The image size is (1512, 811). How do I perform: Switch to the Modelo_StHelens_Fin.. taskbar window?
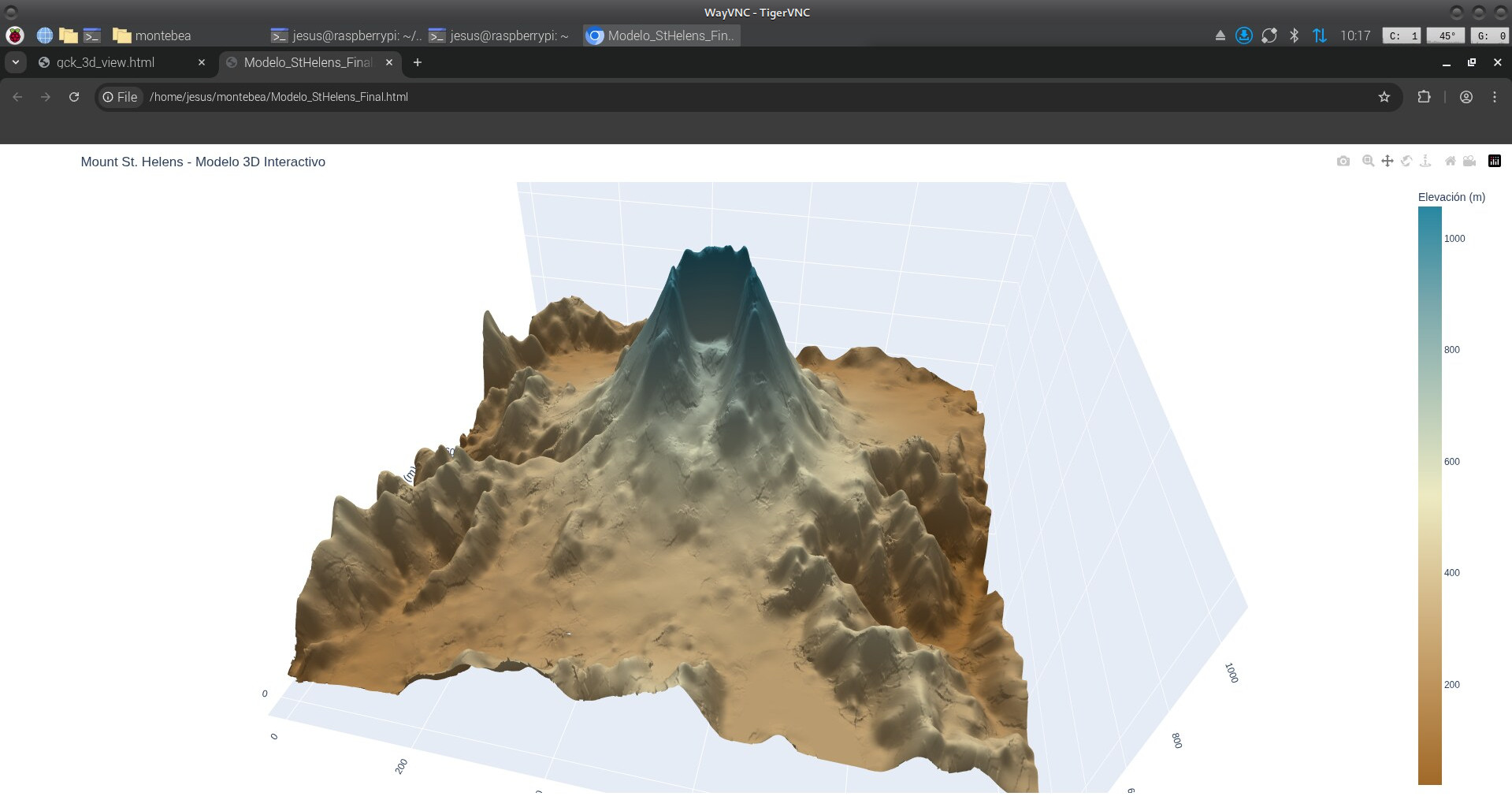(662, 35)
